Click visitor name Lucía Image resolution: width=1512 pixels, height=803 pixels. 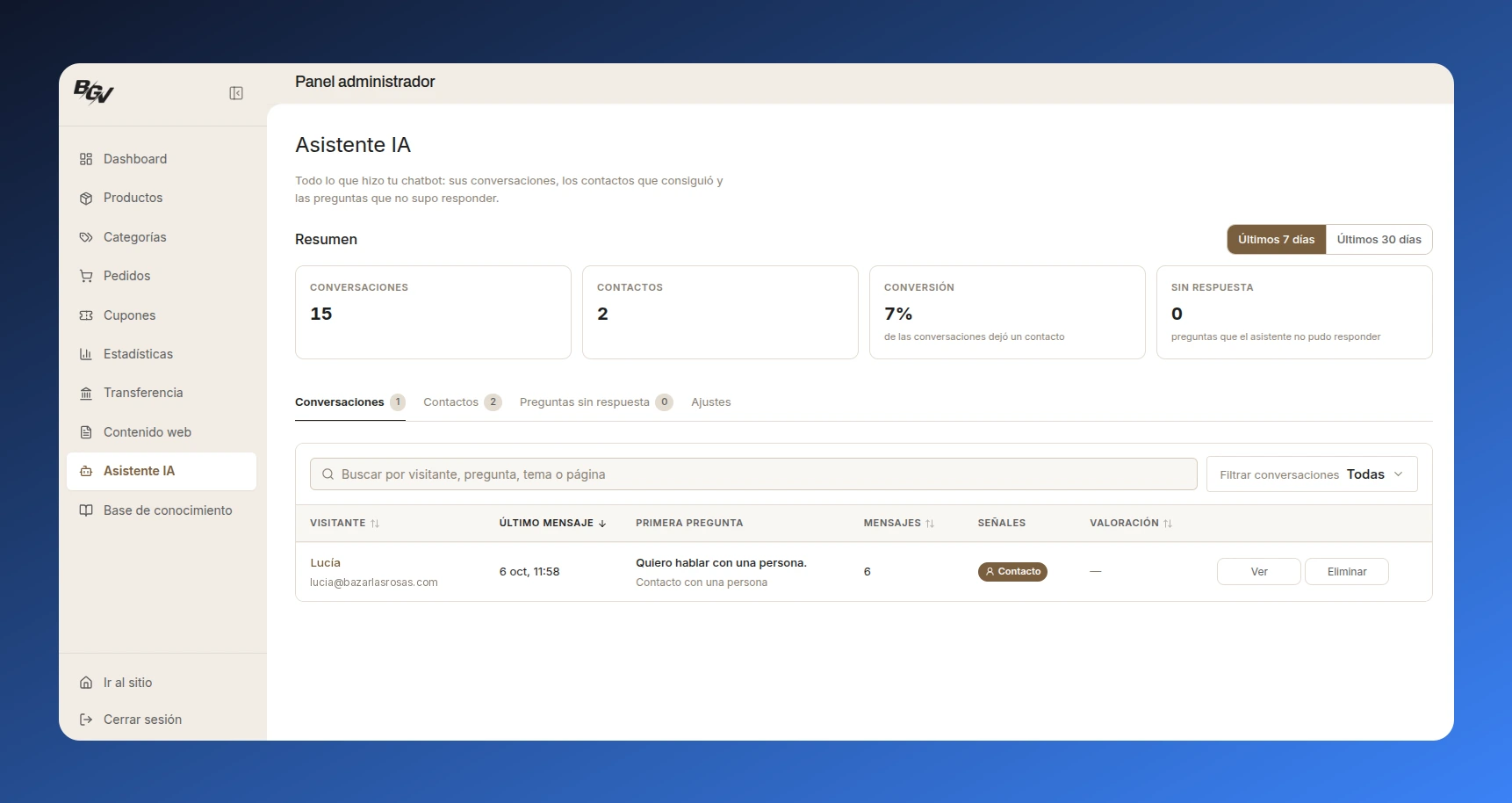[x=325, y=563]
